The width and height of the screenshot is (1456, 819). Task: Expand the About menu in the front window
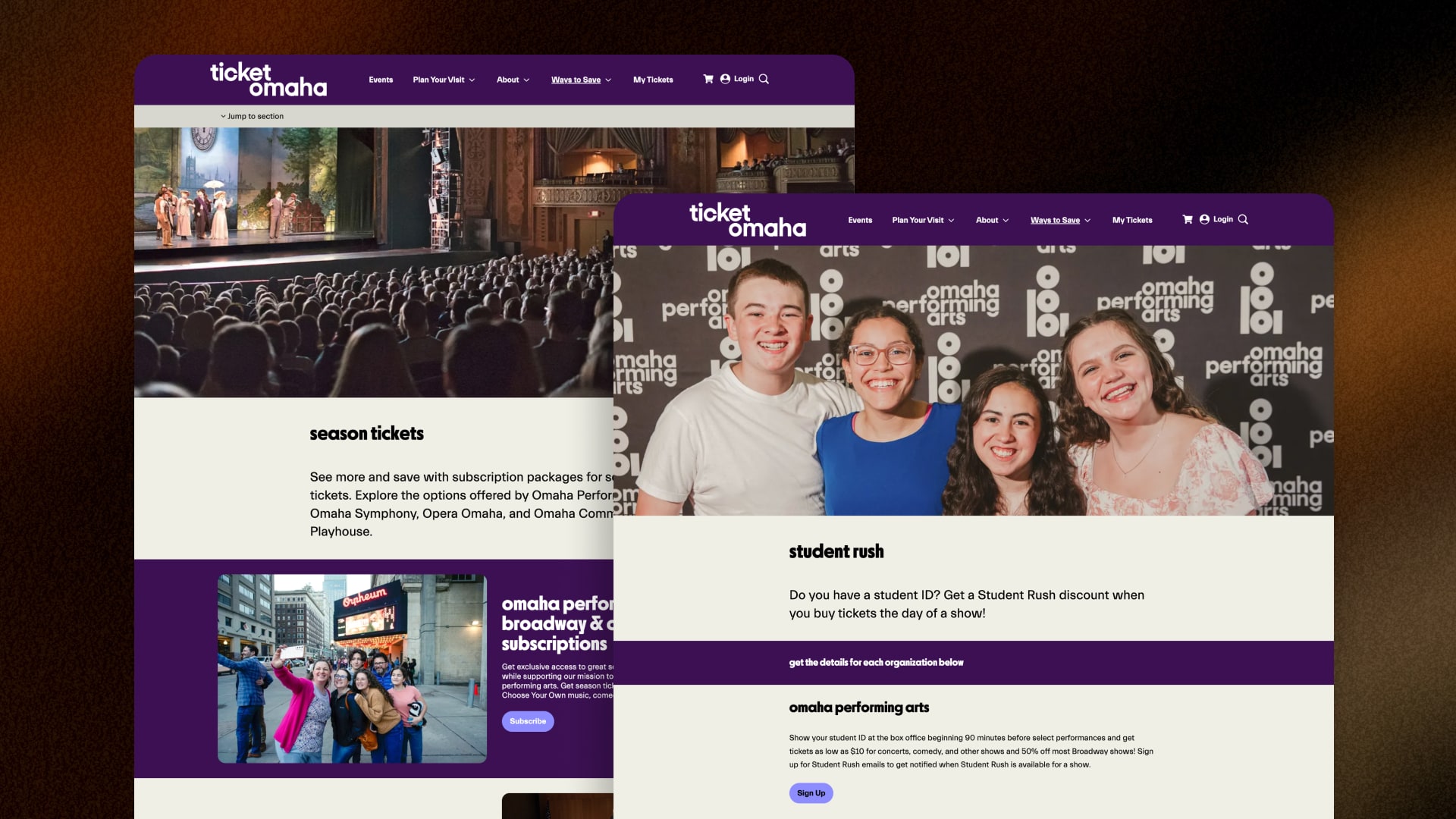coord(992,220)
